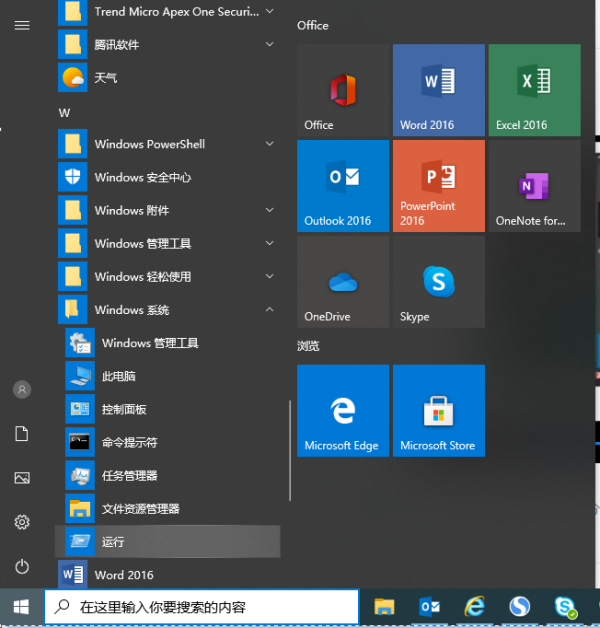Open 命令提示符 command prompt
Screen dimensions: 600x628
(x=168, y=442)
